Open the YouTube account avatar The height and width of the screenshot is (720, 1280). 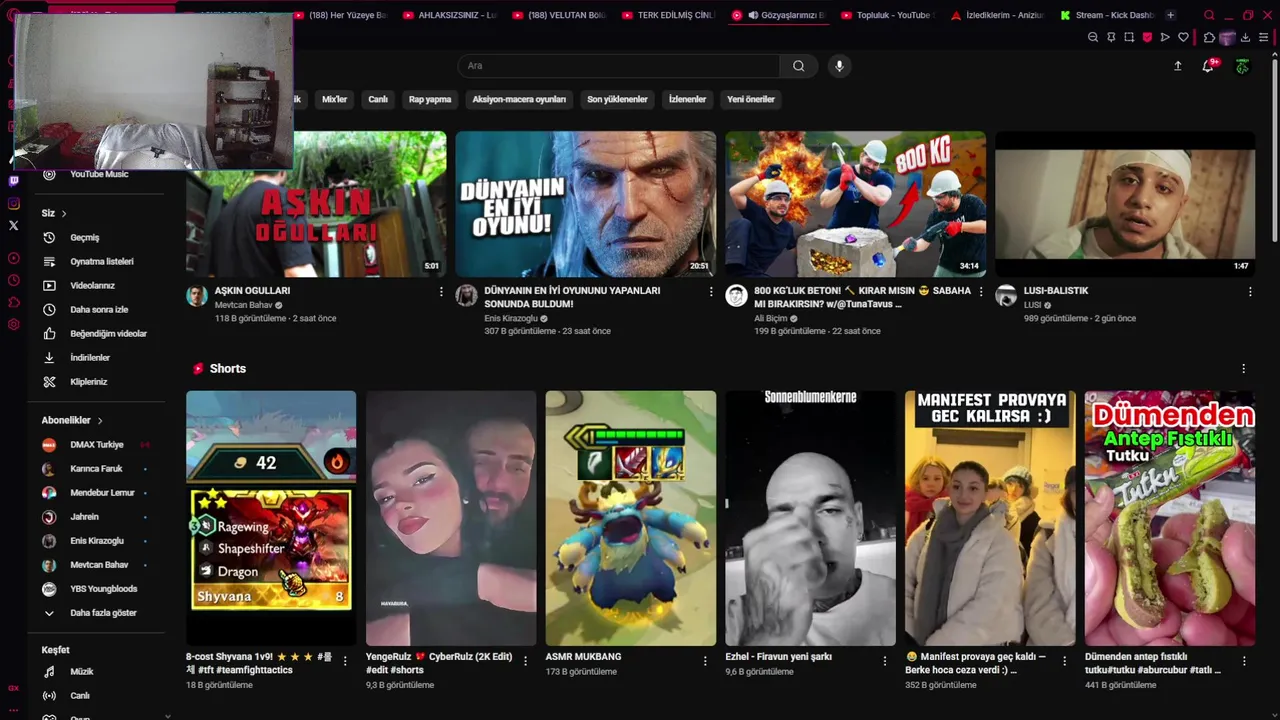point(1242,66)
